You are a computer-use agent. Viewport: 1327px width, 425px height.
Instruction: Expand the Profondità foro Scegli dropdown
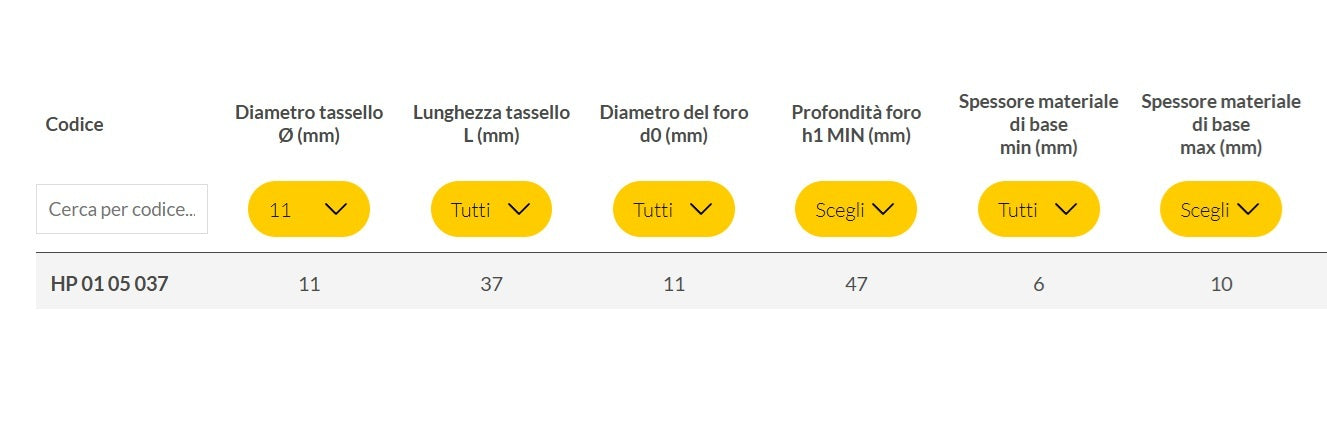pos(855,209)
